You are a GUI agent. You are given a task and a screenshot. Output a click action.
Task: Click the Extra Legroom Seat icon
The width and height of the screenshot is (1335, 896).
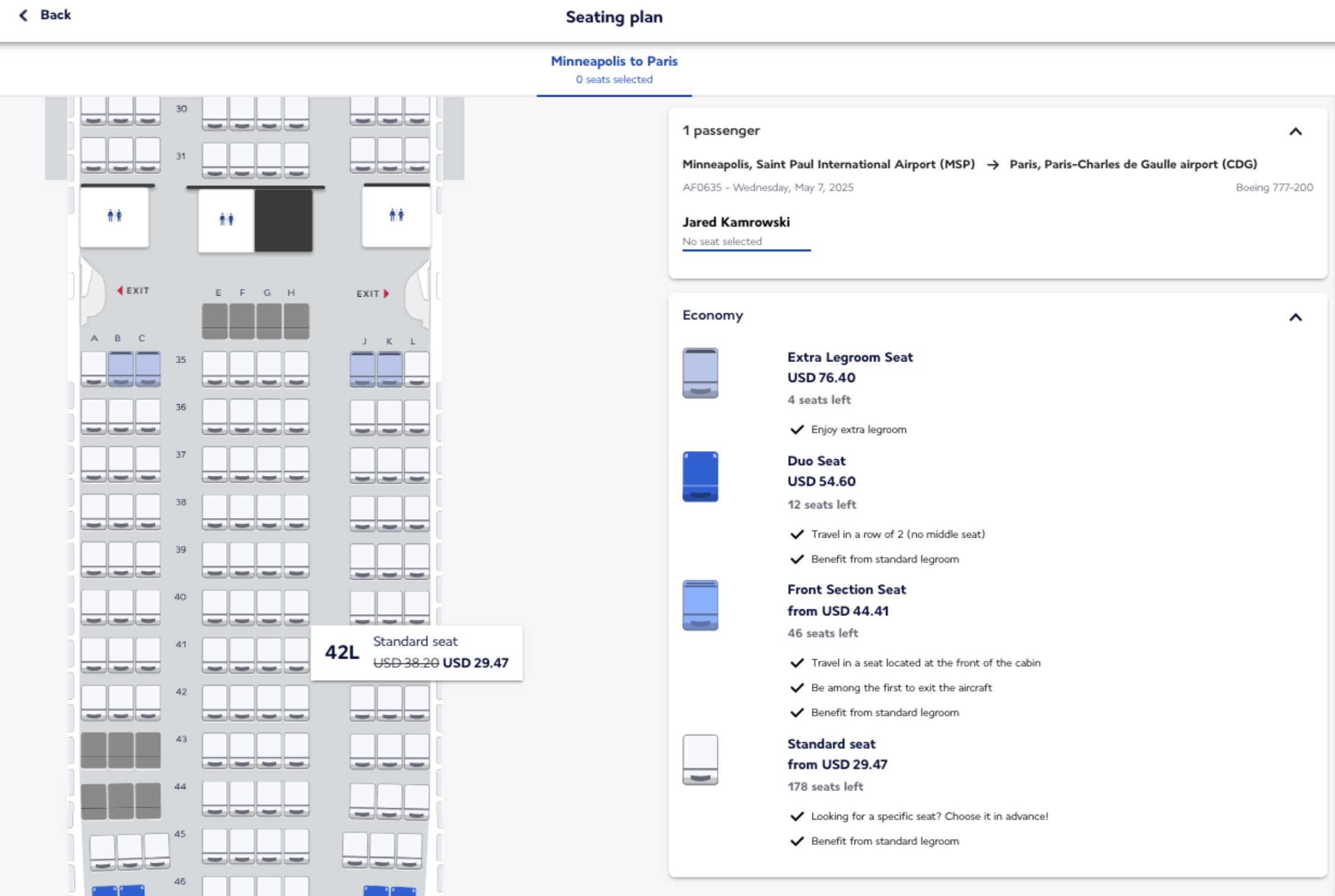tap(701, 374)
